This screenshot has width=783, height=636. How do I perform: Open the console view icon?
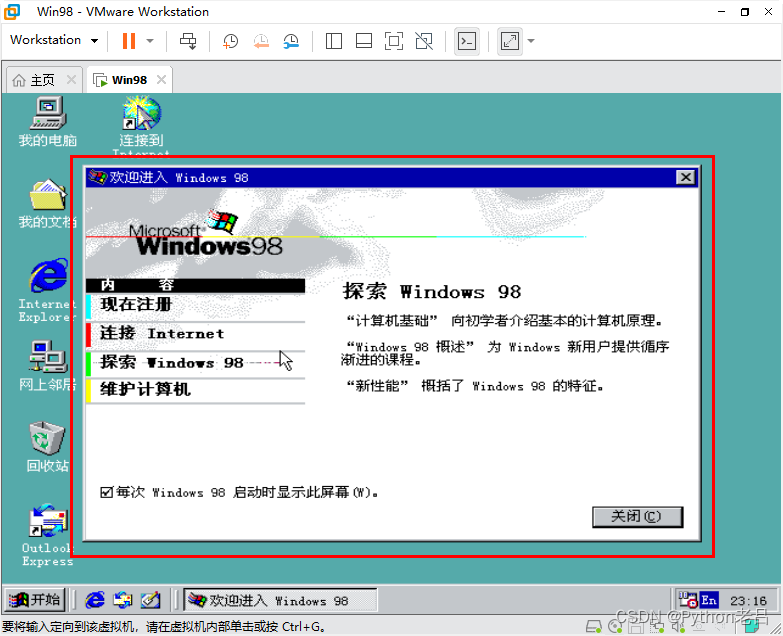(x=467, y=41)
